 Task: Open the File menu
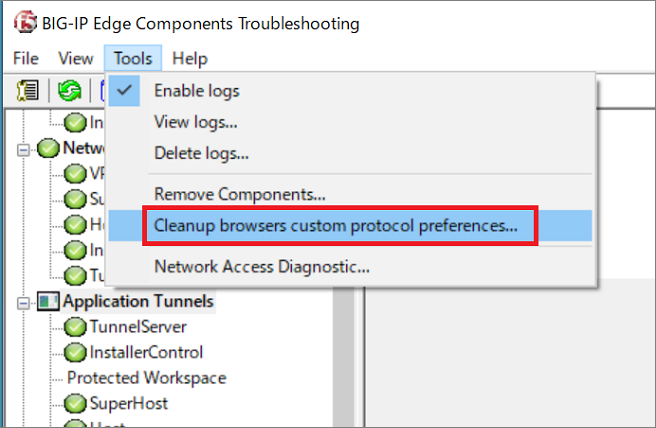click(x=26, y=58)
